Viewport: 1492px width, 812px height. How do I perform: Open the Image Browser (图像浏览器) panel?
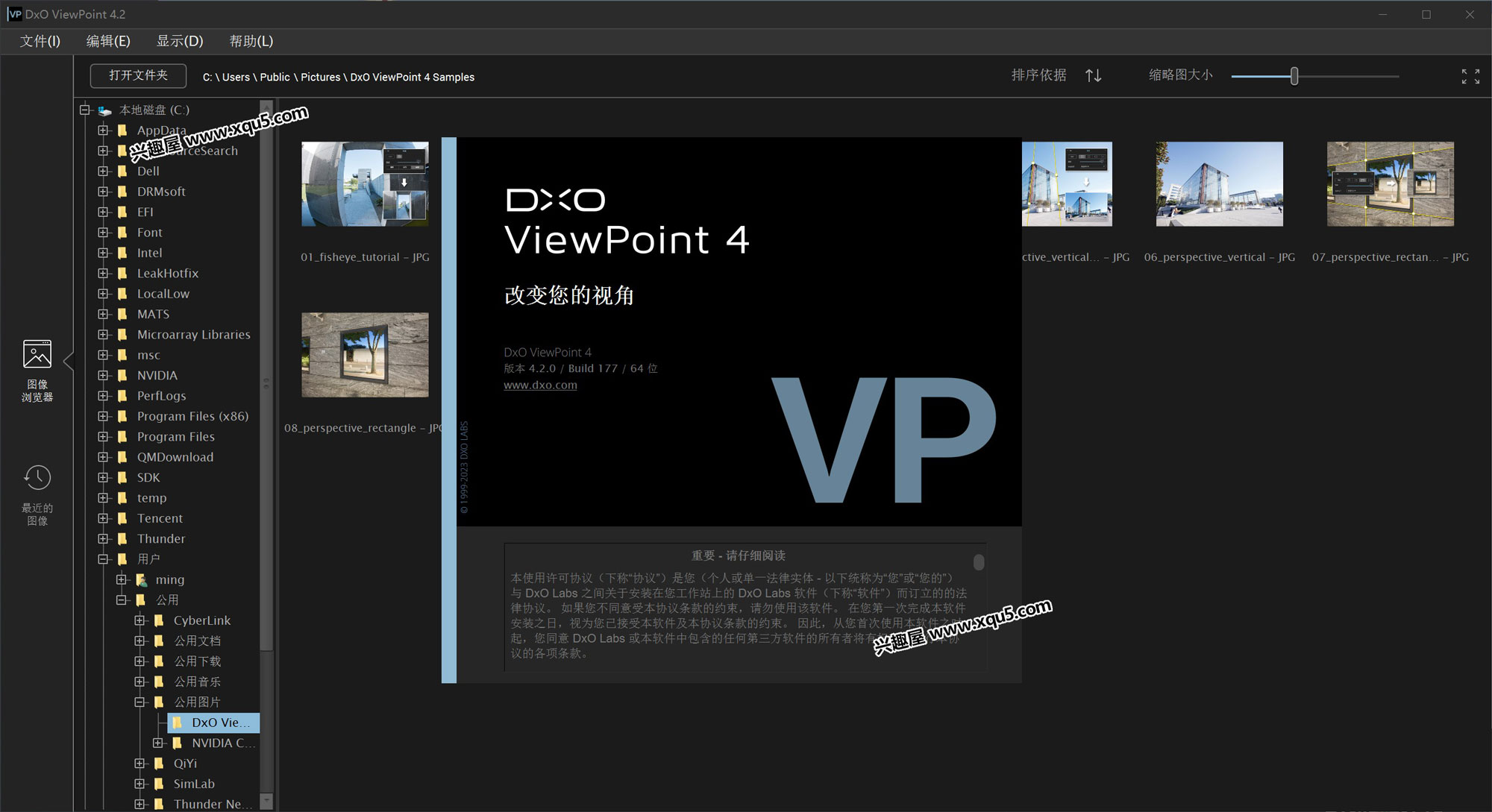(x=37, y=371)
